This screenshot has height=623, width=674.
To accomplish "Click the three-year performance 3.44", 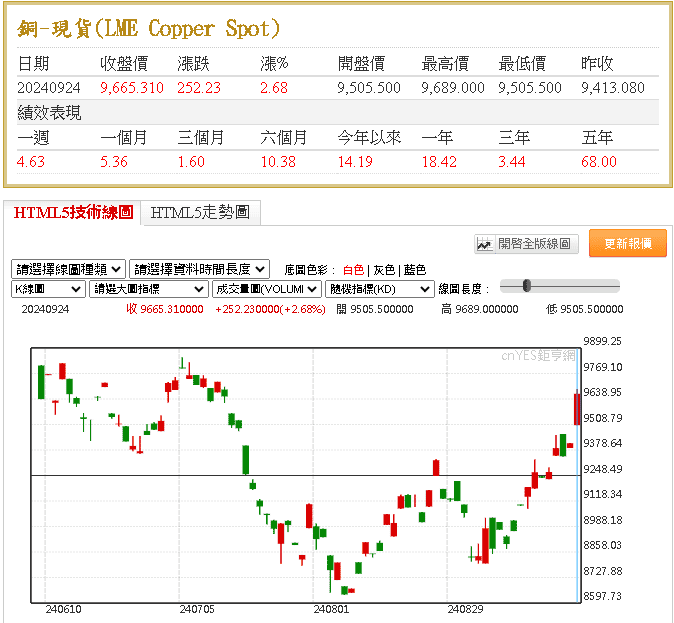I will pos(512,162).
